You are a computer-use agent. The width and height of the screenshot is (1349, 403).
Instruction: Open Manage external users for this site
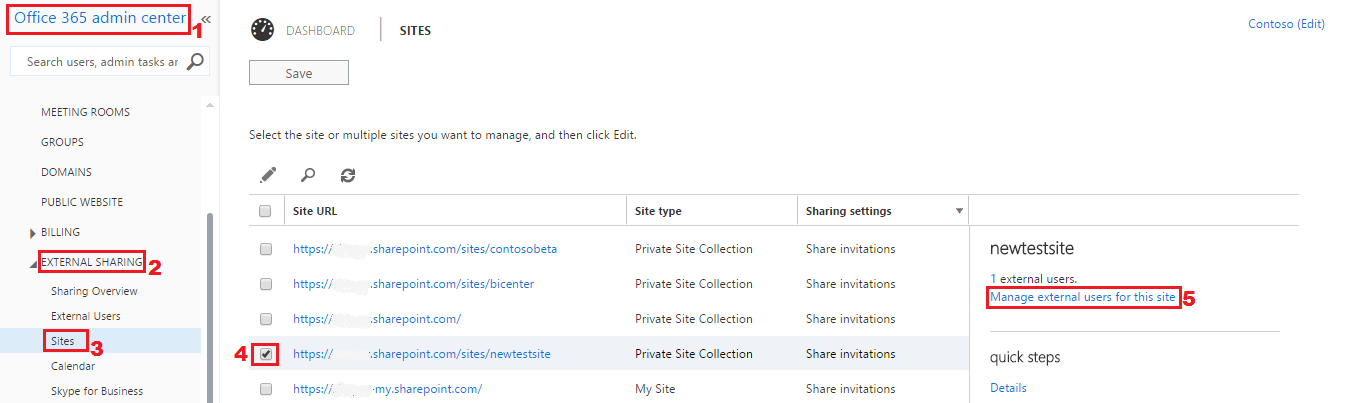pos(1083,297)
